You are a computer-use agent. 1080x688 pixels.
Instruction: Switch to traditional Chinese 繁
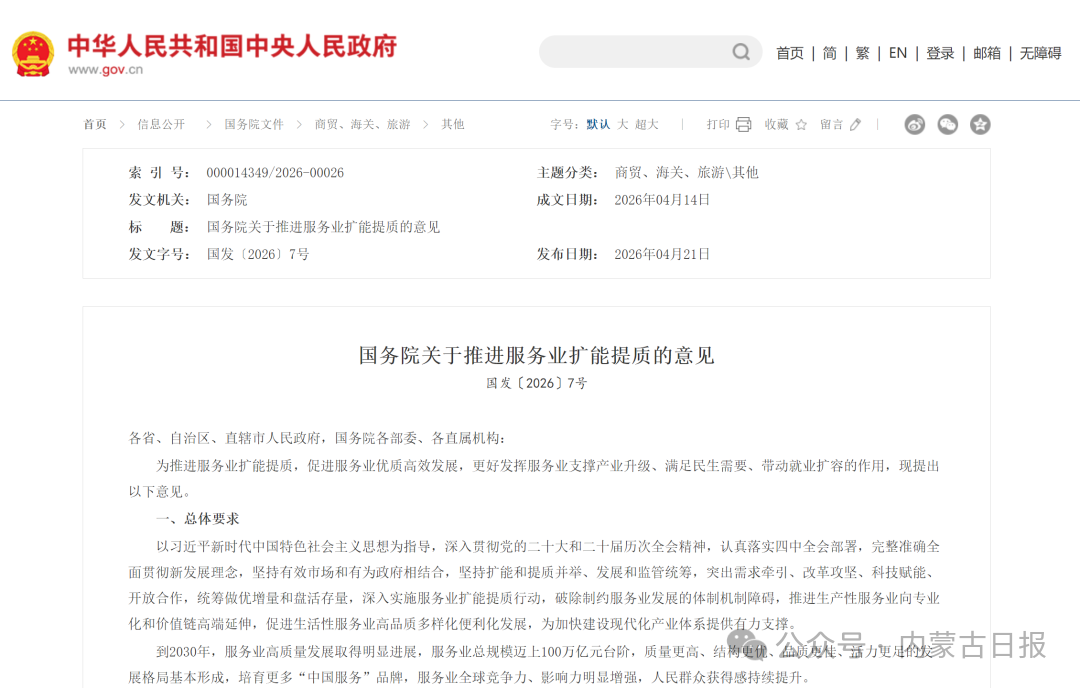pyautogui.click(x=862, y=53)
